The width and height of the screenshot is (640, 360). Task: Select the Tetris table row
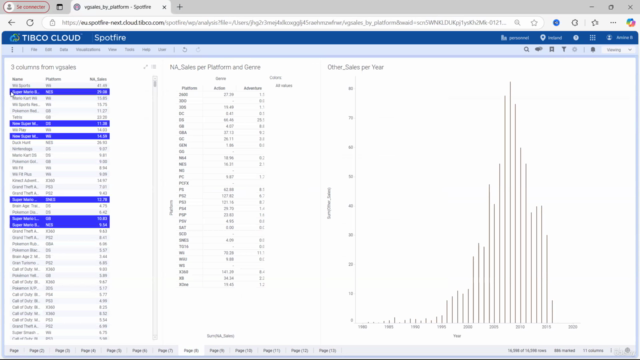60,117
